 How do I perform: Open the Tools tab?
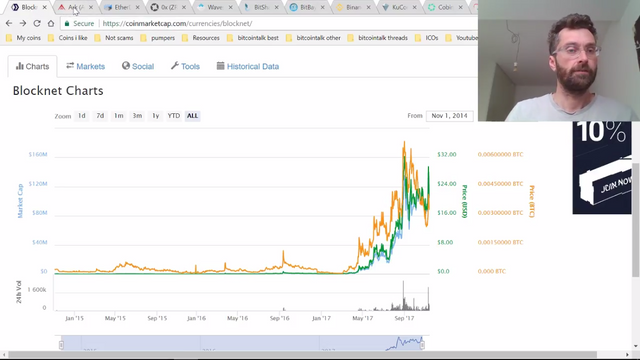(185, 66)
